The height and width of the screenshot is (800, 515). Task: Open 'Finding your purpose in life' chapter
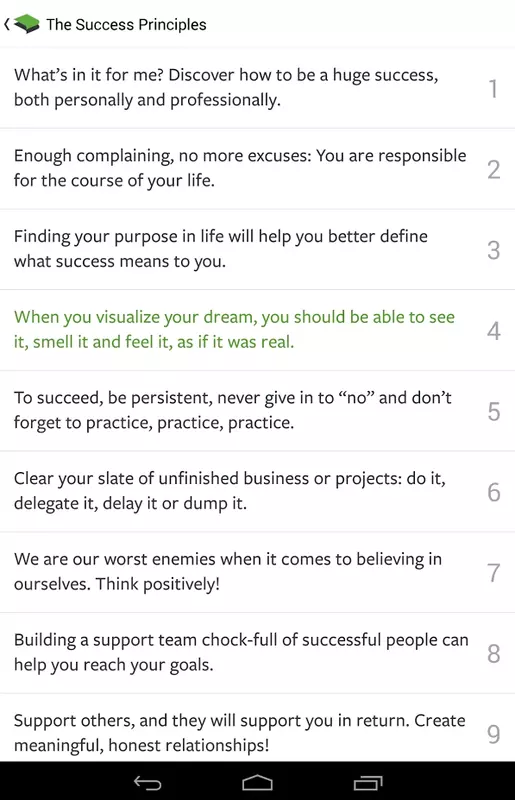[257, 249]
